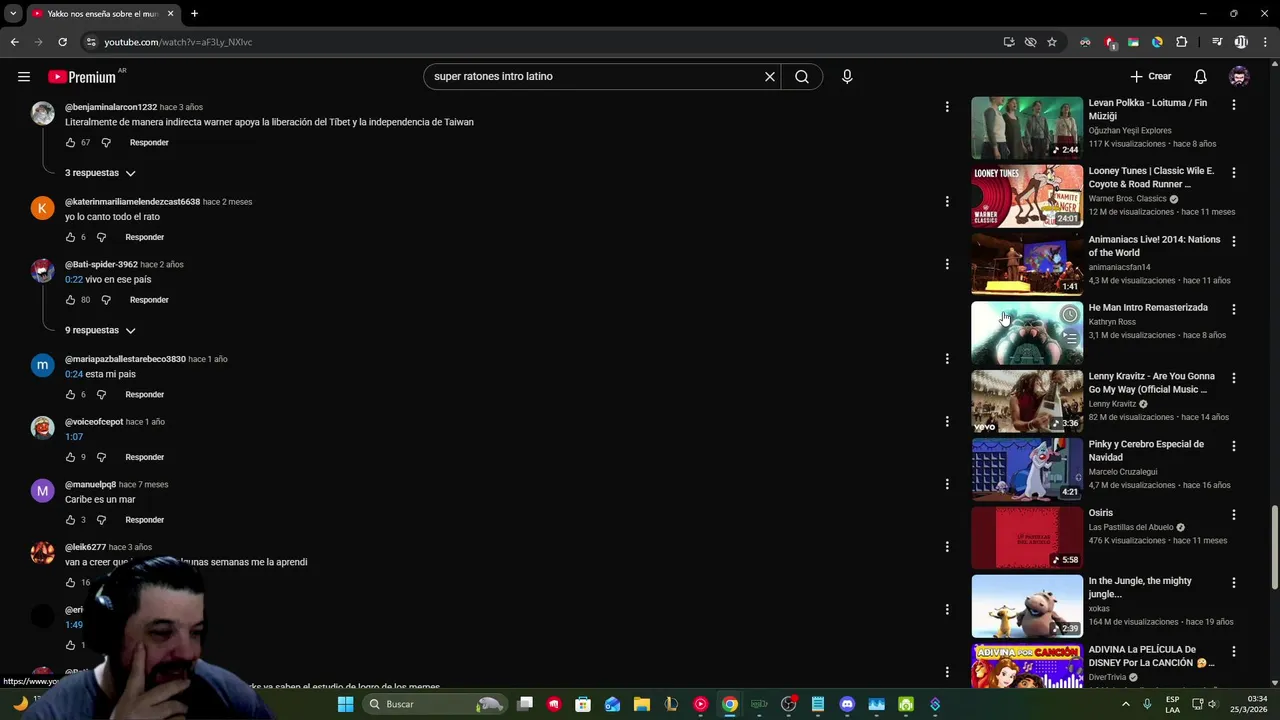
Task: Dislike the comment by @benjaminalarcon1232
Action: coord(106,143)
